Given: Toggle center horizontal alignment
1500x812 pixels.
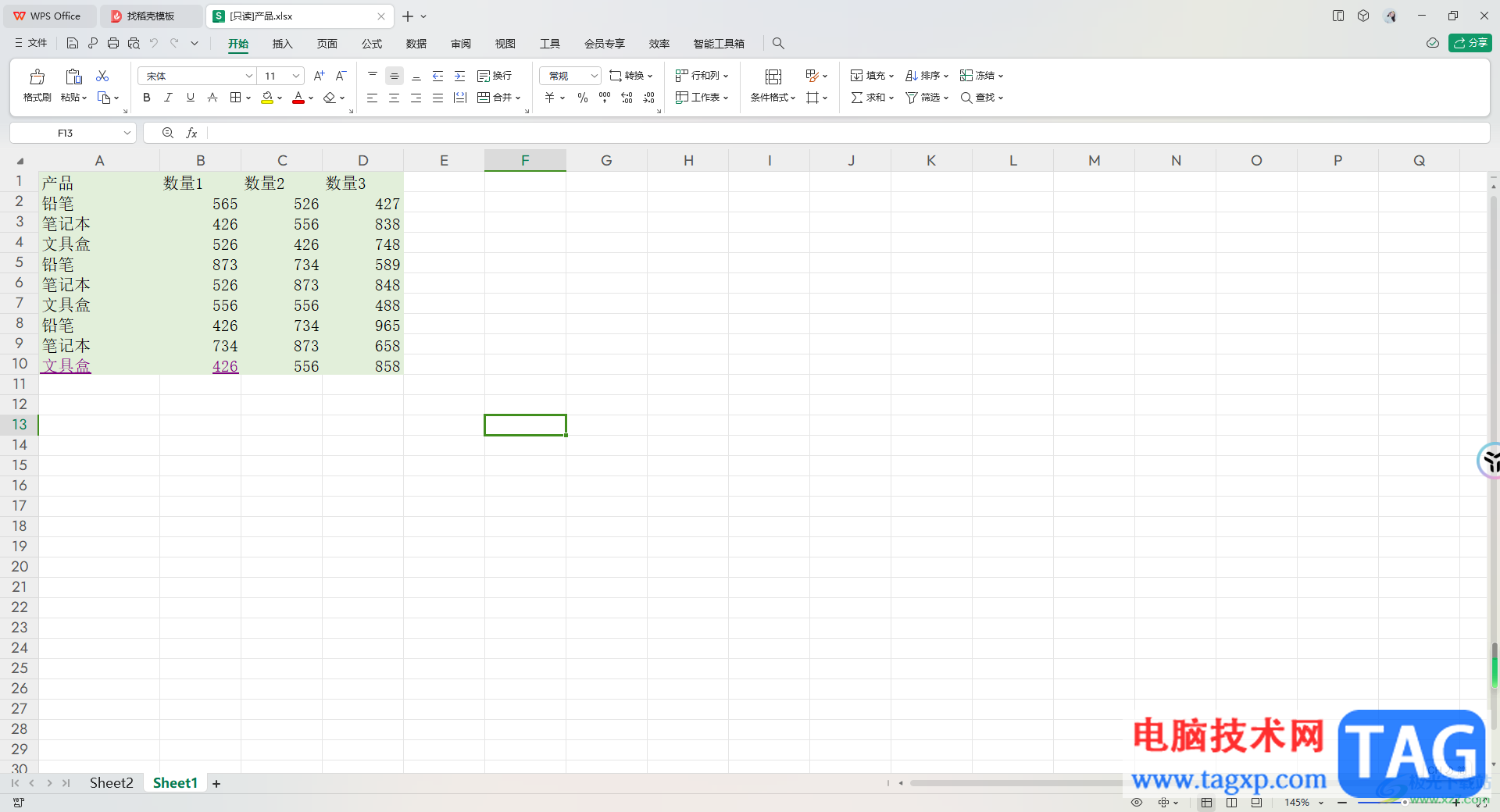Looking at the screenshot, I should (x=395, y=98).
